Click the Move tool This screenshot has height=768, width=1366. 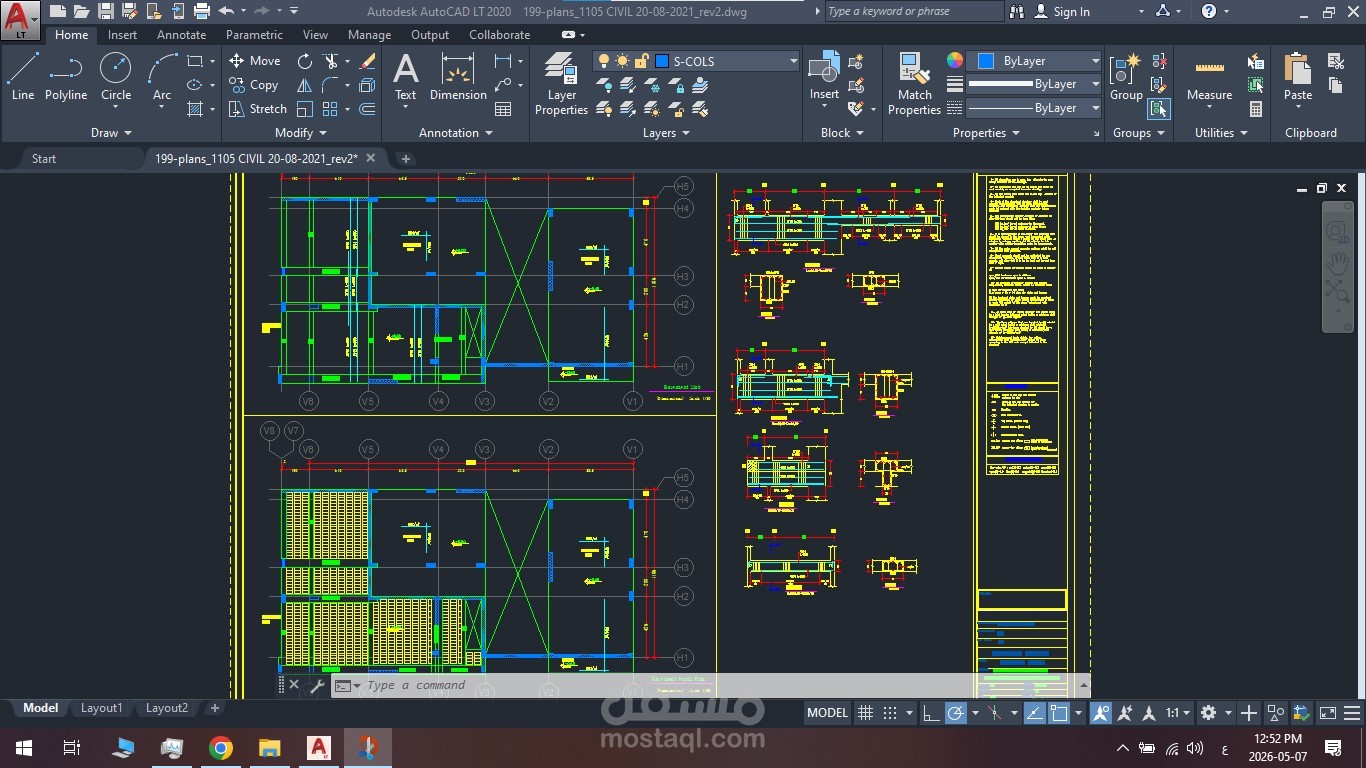pyautogui.click(x=255, y=61)
